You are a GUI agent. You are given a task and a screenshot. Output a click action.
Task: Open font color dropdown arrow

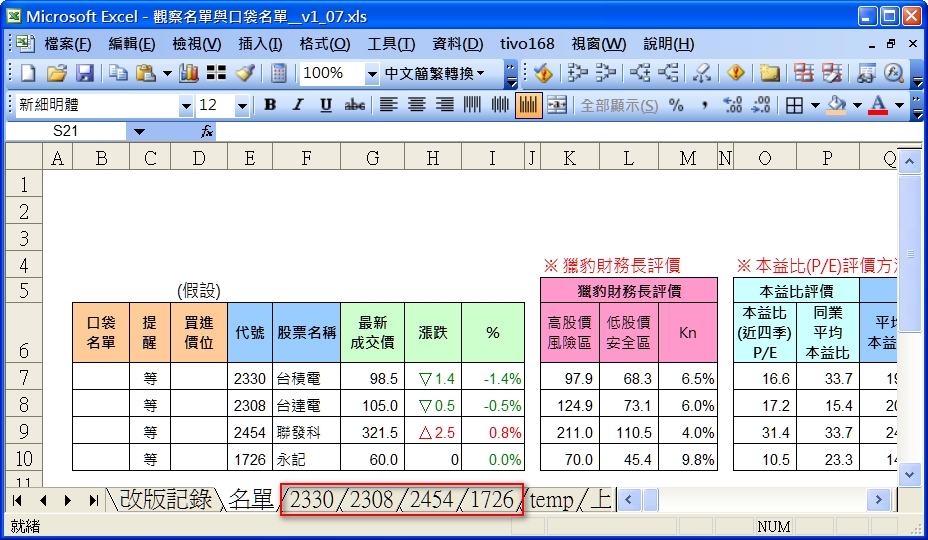tap(900, 105)
